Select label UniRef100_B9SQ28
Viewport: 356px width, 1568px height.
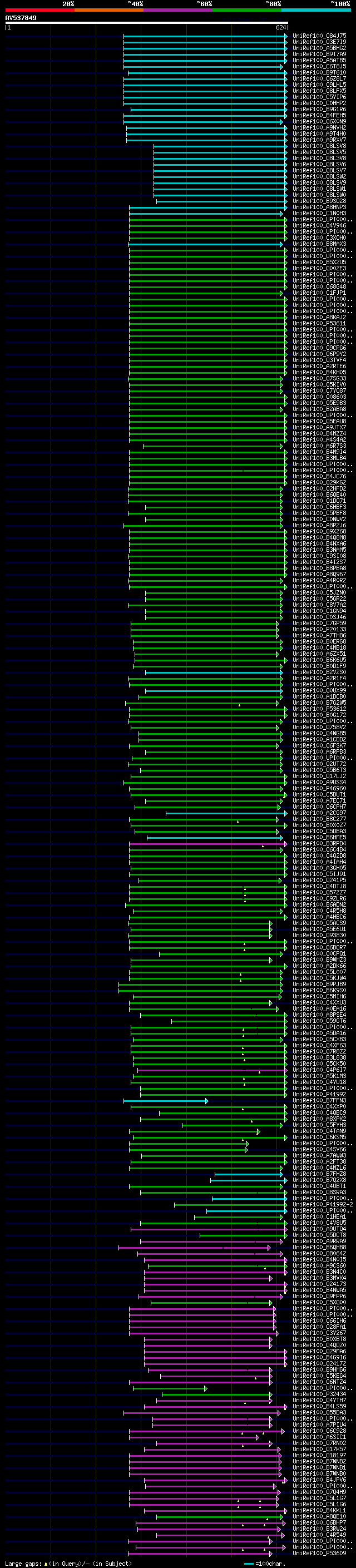319,201
